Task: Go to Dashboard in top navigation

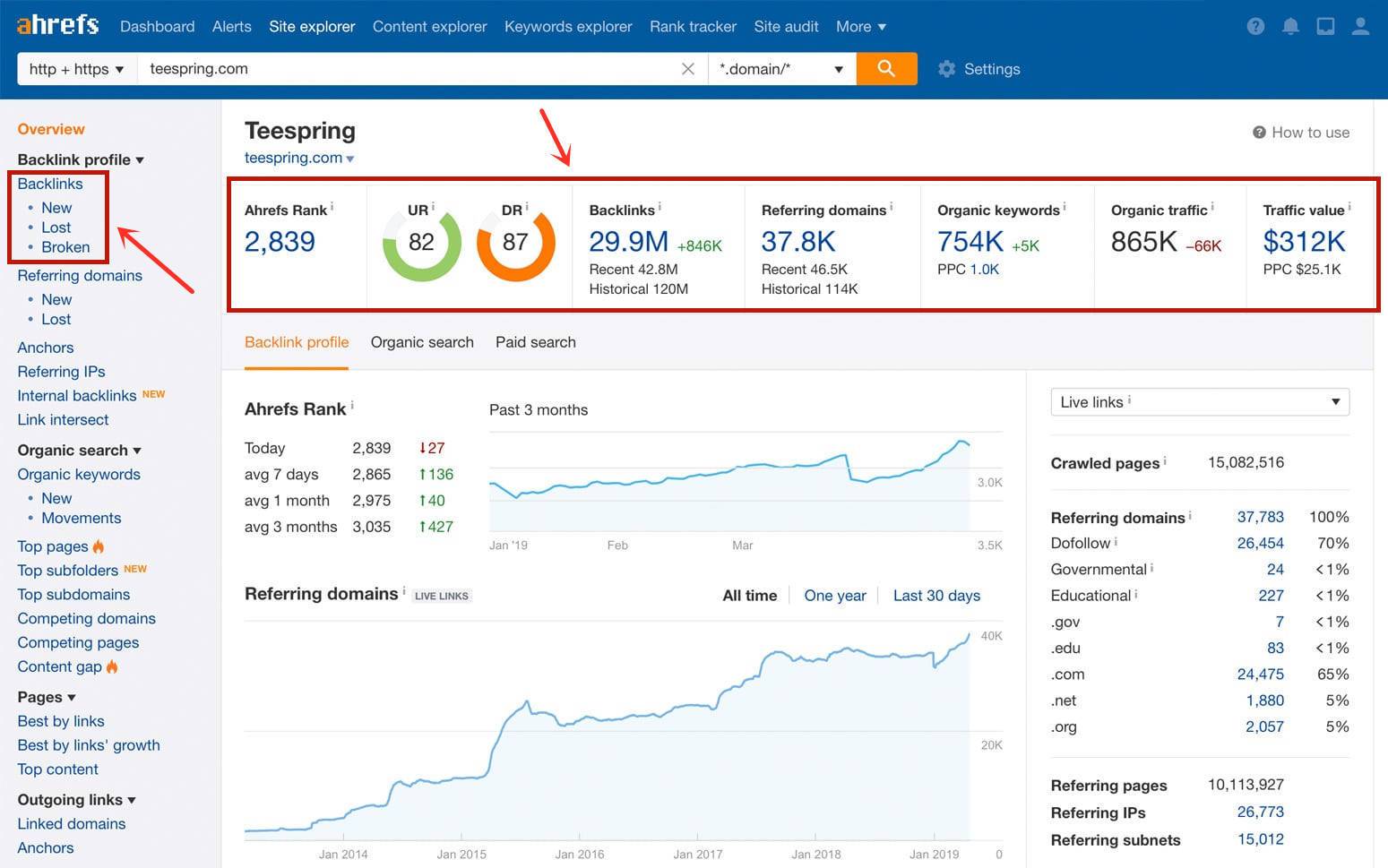Action: (x=158, y=27)
